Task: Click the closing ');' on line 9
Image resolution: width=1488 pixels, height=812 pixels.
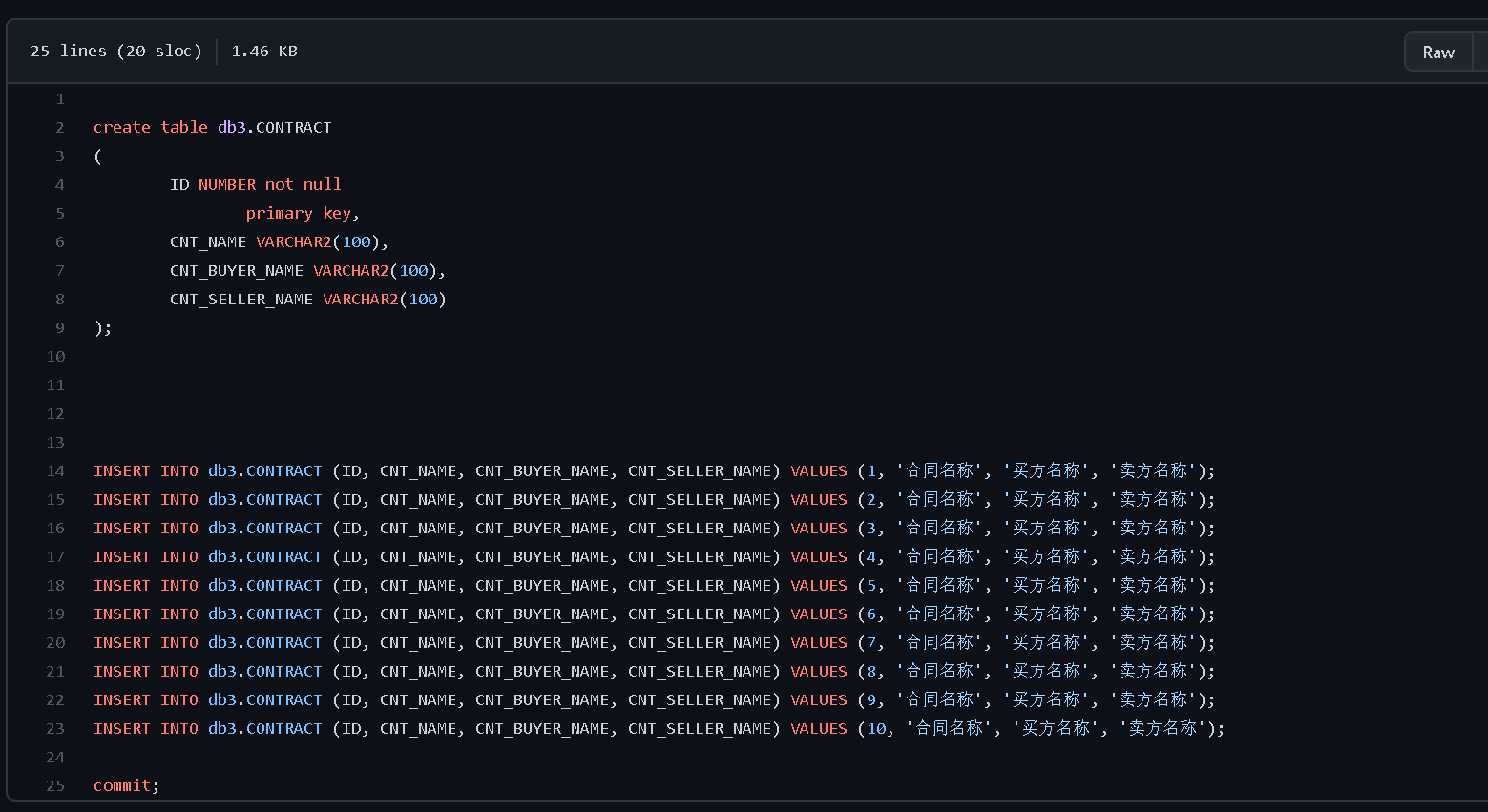Action: 103,328
